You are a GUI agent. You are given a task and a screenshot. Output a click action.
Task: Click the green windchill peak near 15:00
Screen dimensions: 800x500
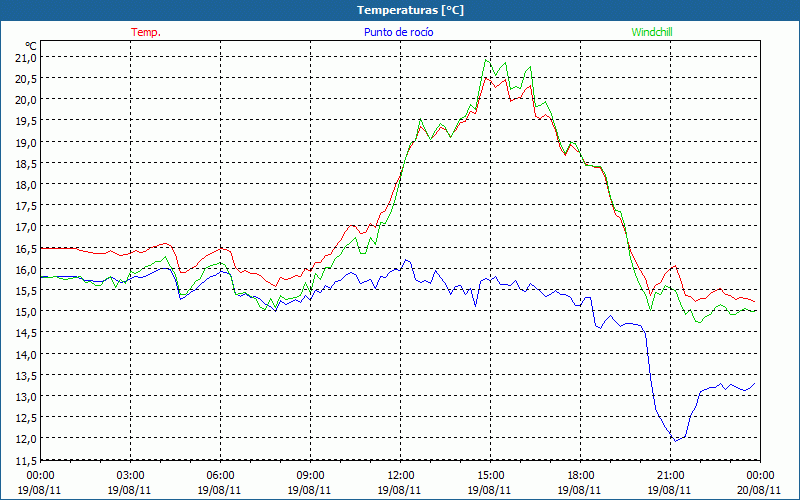(486, 60)
